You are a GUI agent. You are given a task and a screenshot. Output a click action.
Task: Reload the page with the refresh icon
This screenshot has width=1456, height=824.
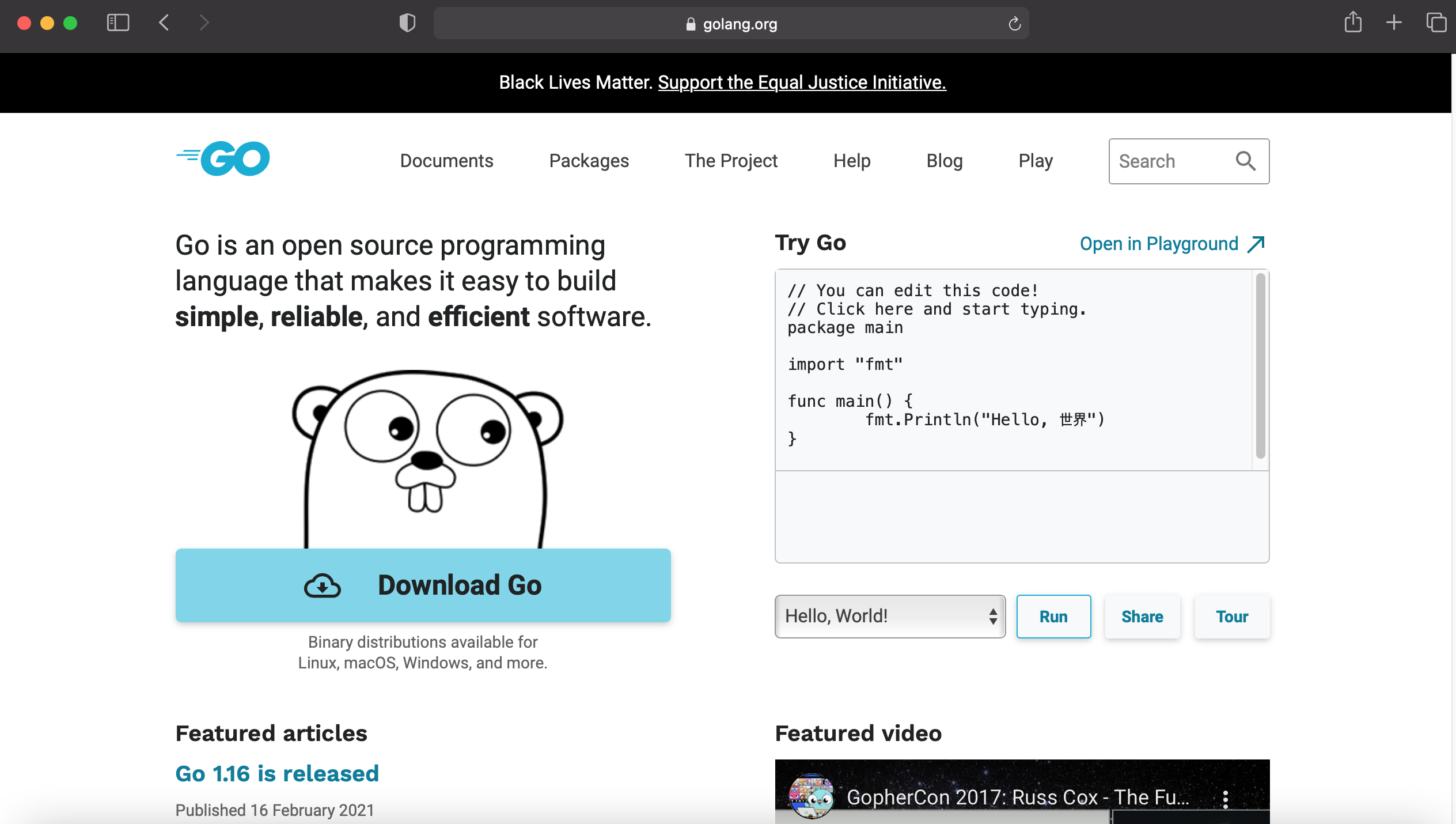1014,24
